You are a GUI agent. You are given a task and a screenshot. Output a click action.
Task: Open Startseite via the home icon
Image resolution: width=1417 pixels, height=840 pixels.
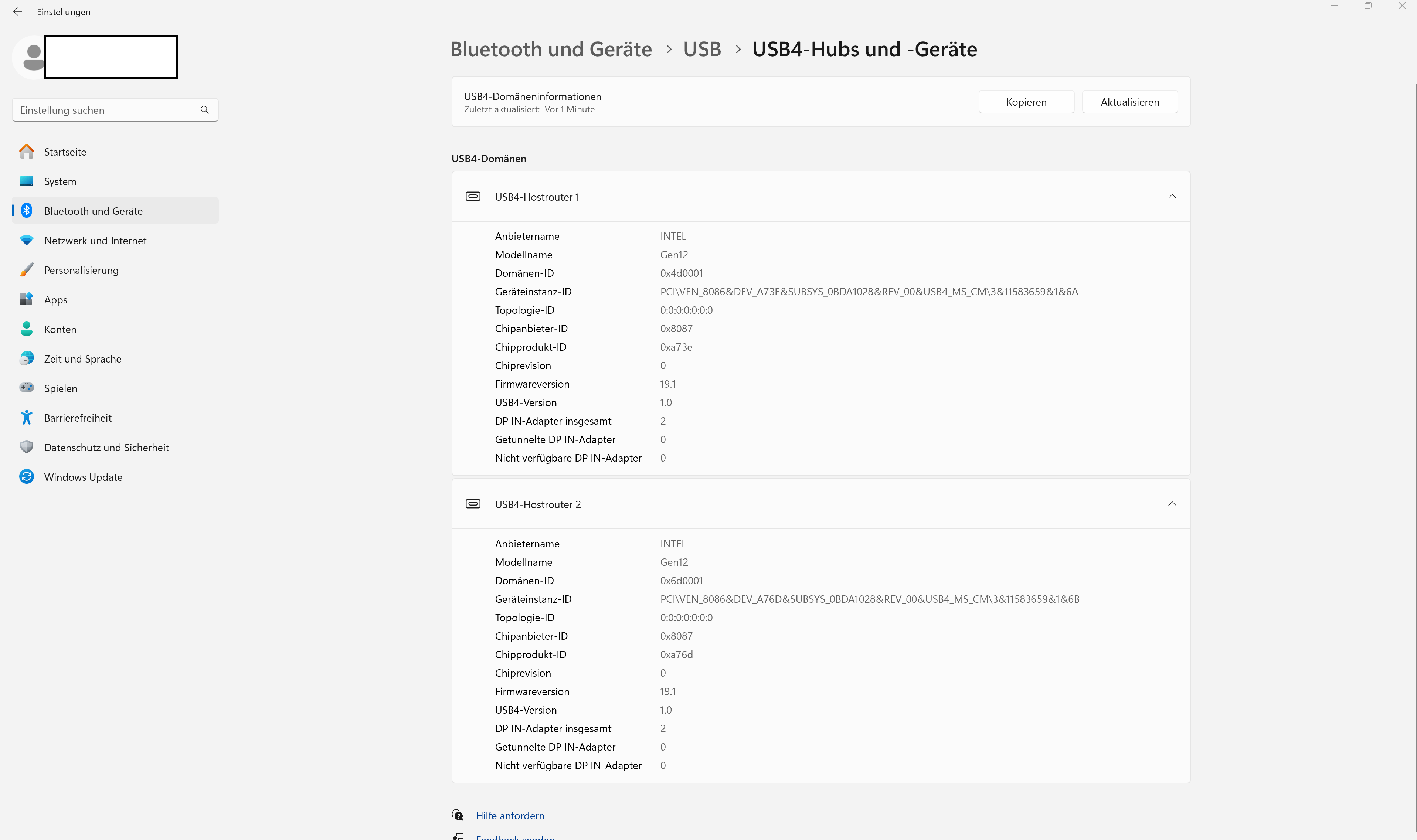(27, 152)
